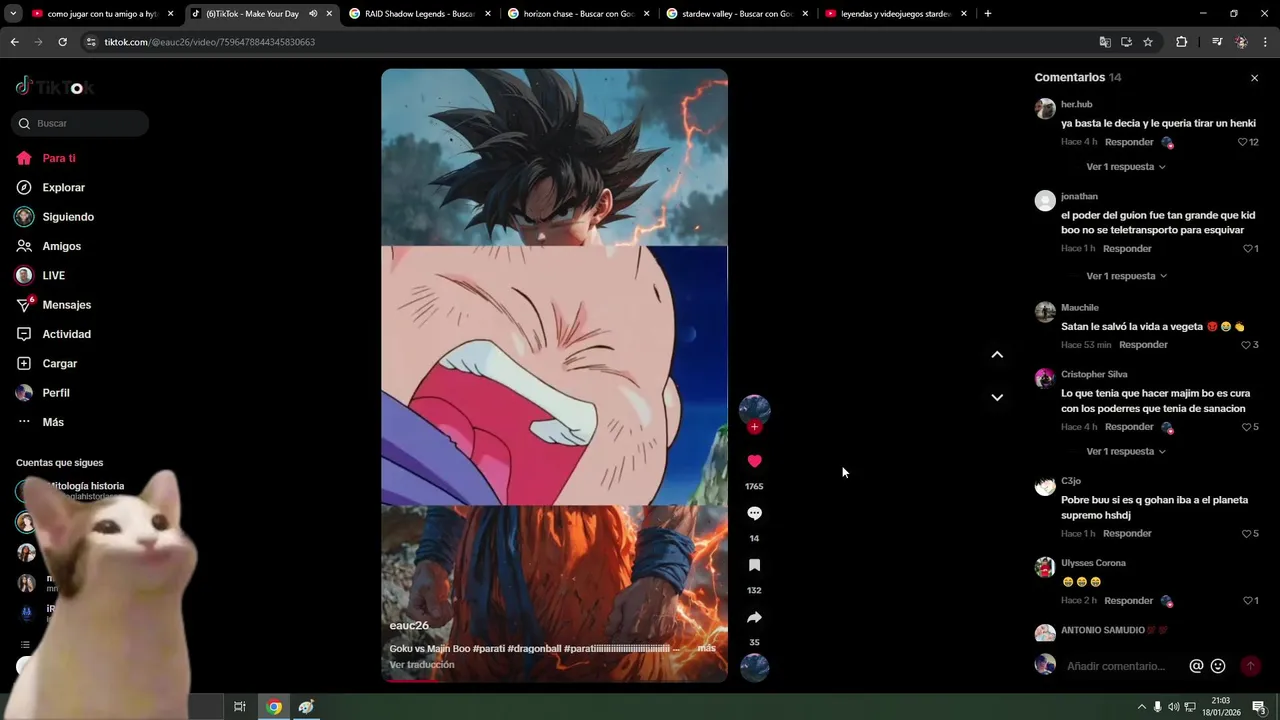
Task: Open her.hub's profile avatar
Action: [x=1045, y=109]
